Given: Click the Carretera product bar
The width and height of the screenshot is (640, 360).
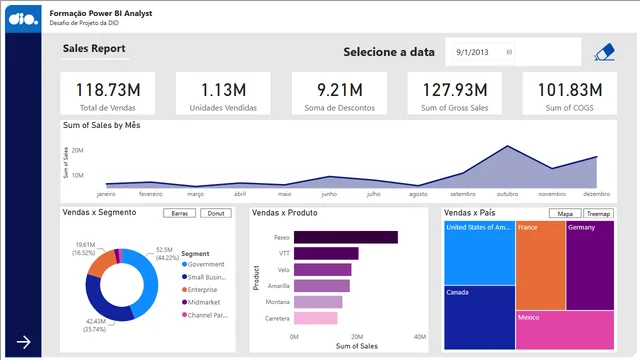Looking at the screenshot, I should click(x=316, y=318).
